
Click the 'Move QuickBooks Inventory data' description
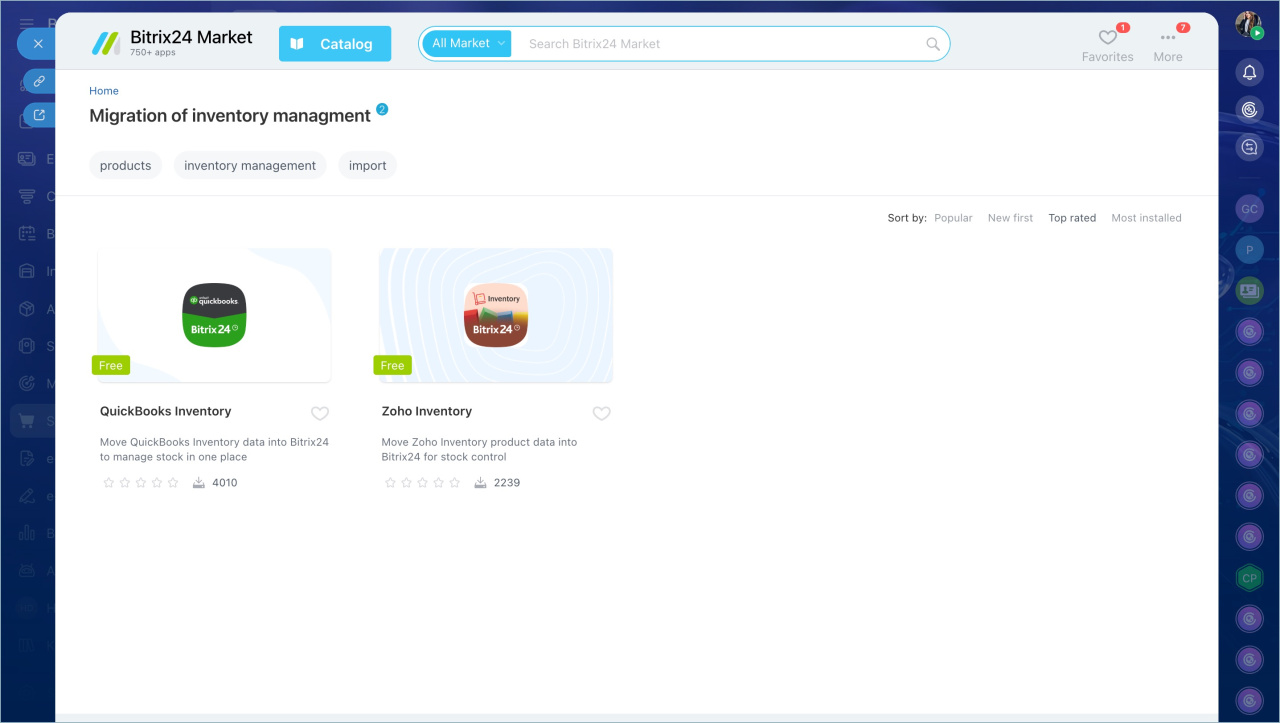pos(215,449)
